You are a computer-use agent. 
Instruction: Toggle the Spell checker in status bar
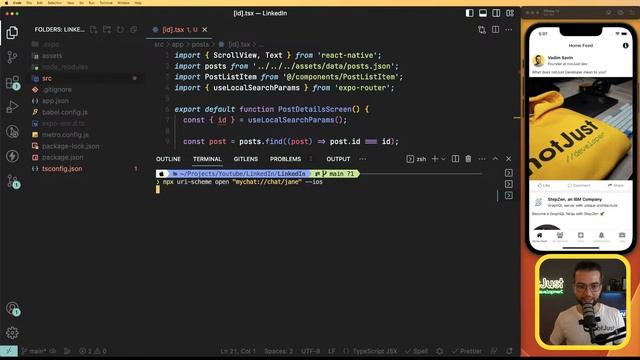pos(417,351)
